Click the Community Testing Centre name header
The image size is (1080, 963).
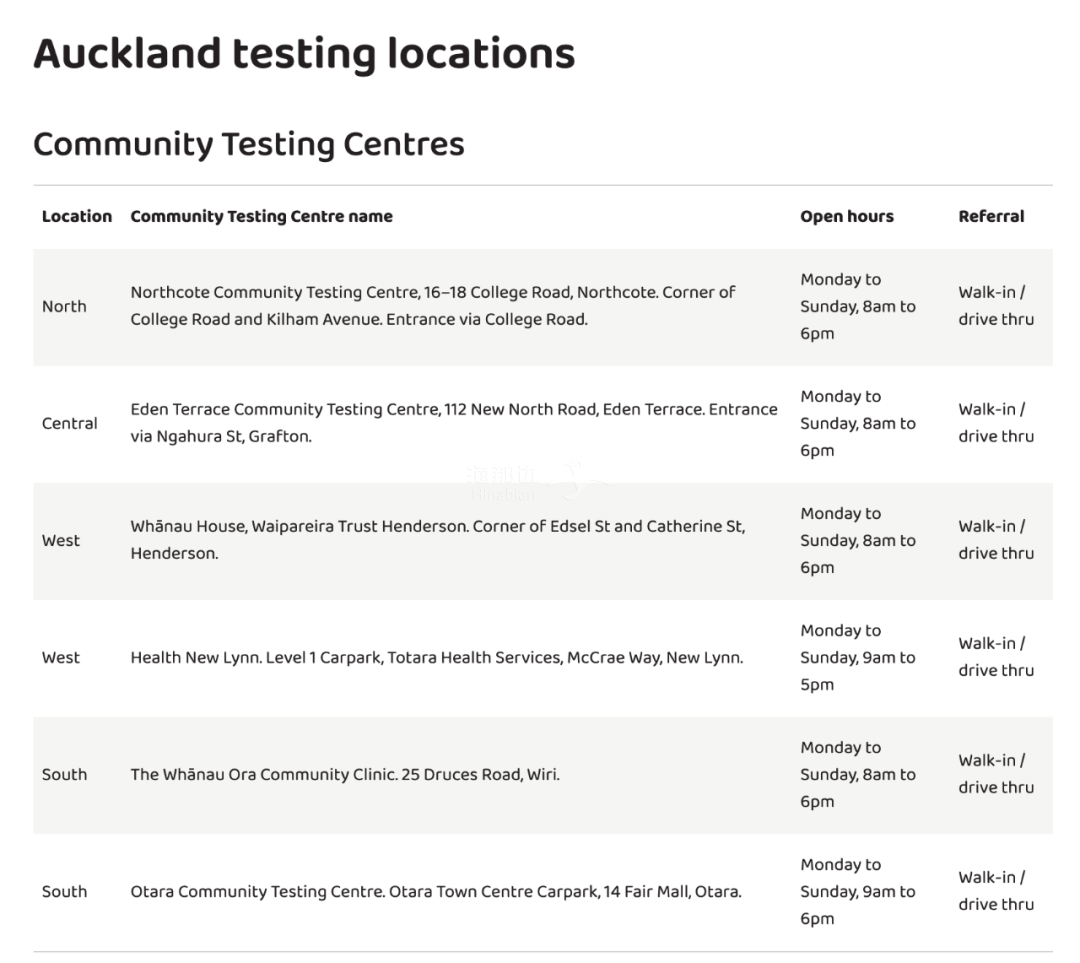coord(262,216)
